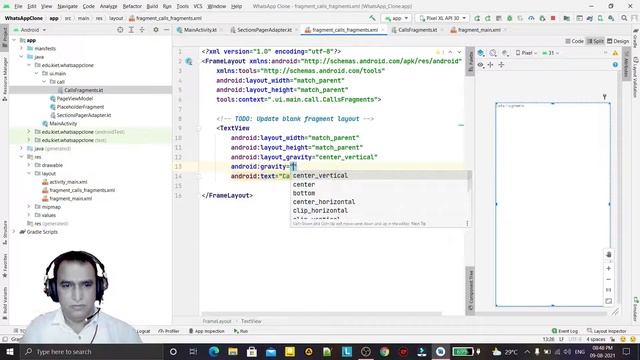The height and width of the screenshot is (360, 640).
Task: Click the Make Project hammer icon
Action: (x=372, y=18)
